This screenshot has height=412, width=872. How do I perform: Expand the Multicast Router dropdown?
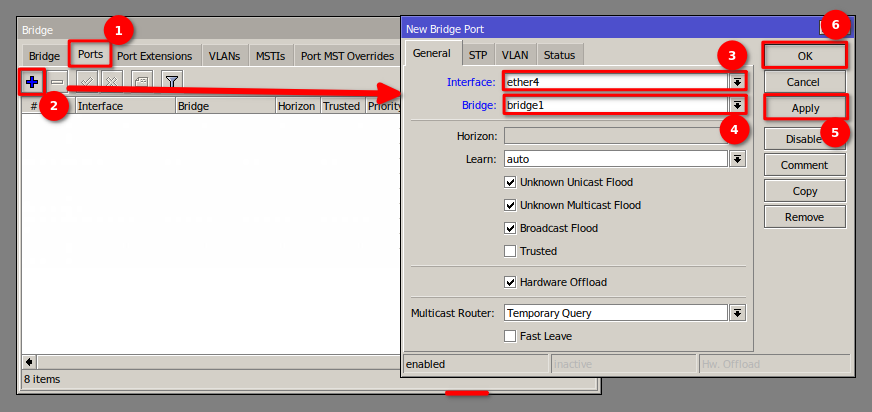(738, 313)
